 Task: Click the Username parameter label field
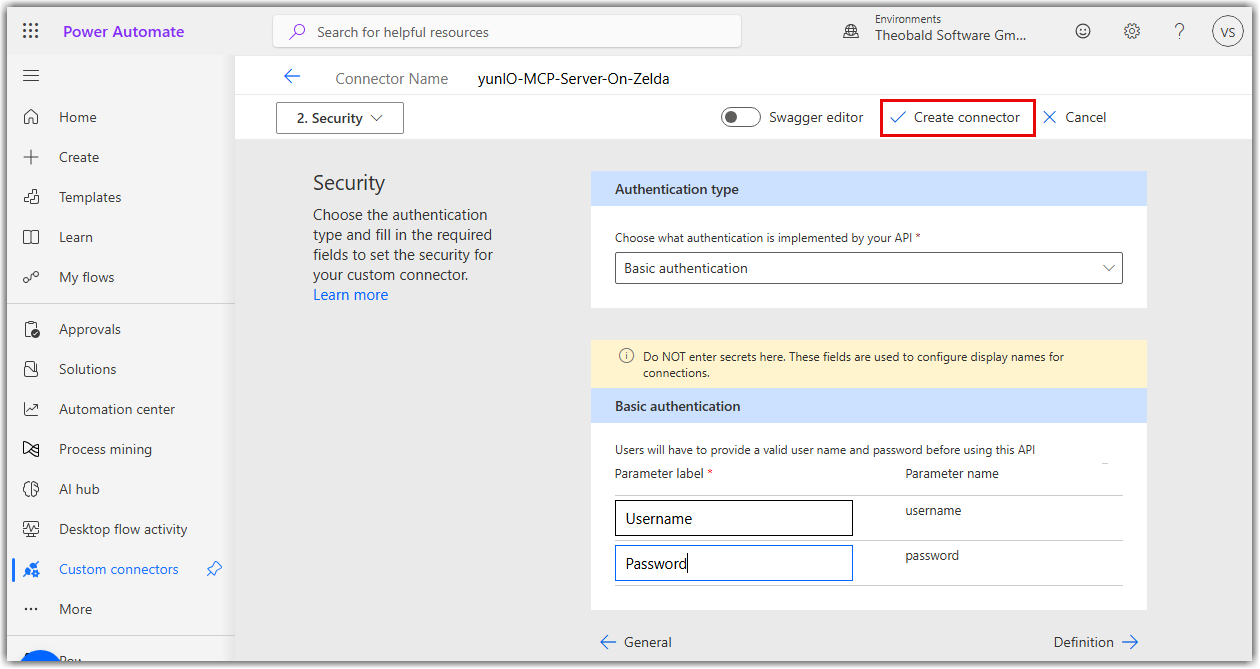click(x=733, y=518)
